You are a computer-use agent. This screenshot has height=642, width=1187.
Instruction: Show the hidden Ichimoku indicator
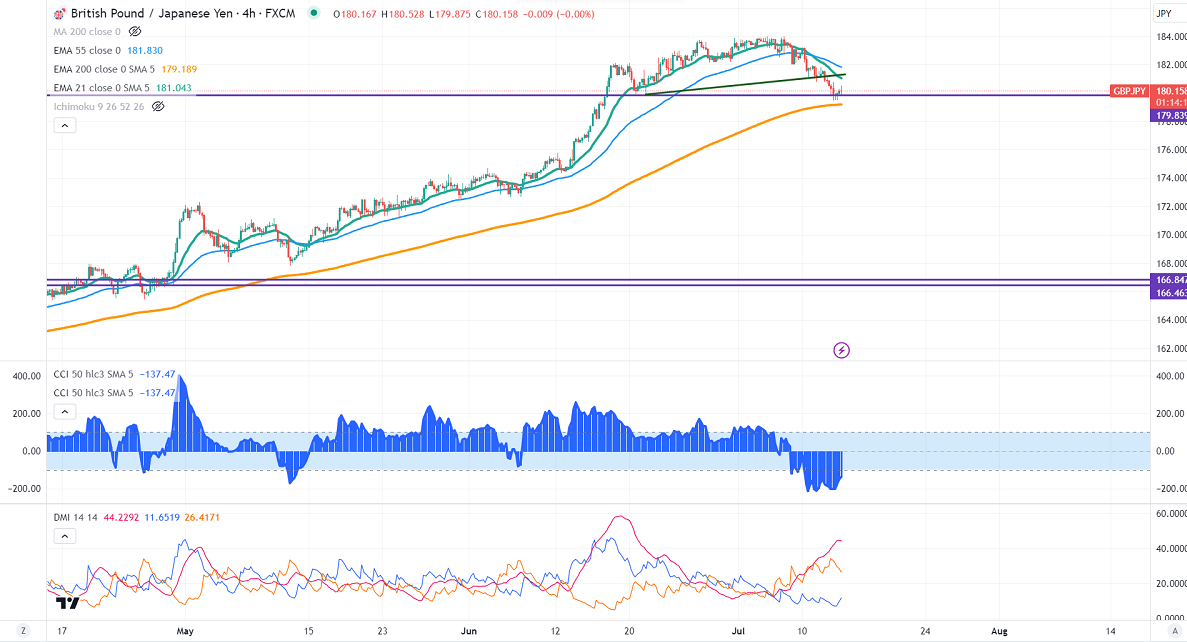[157, 107]
